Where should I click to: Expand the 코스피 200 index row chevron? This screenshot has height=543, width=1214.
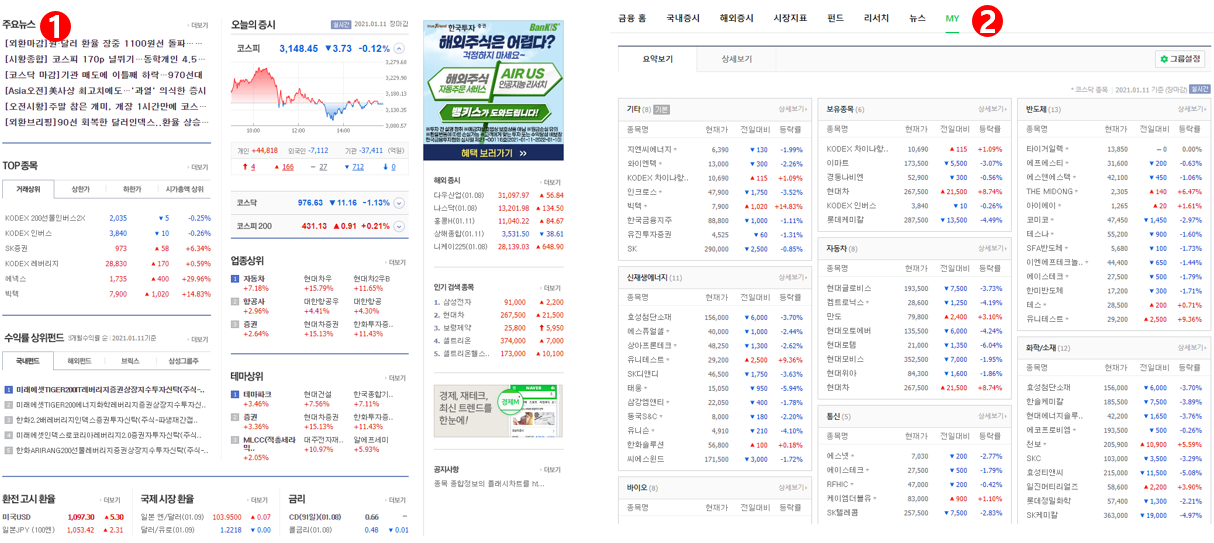point(400,226)
